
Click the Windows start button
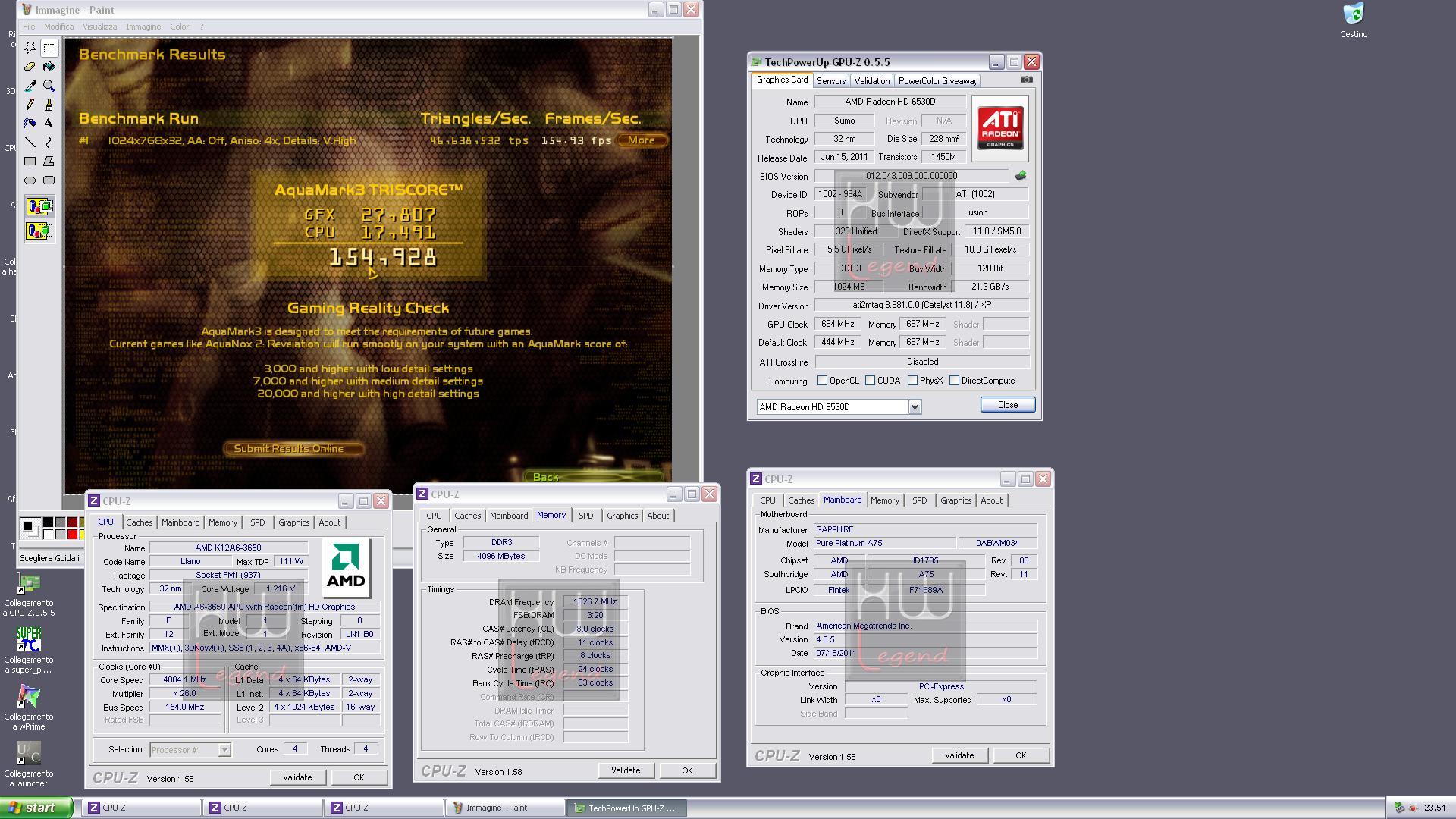(x=36, y=808)
